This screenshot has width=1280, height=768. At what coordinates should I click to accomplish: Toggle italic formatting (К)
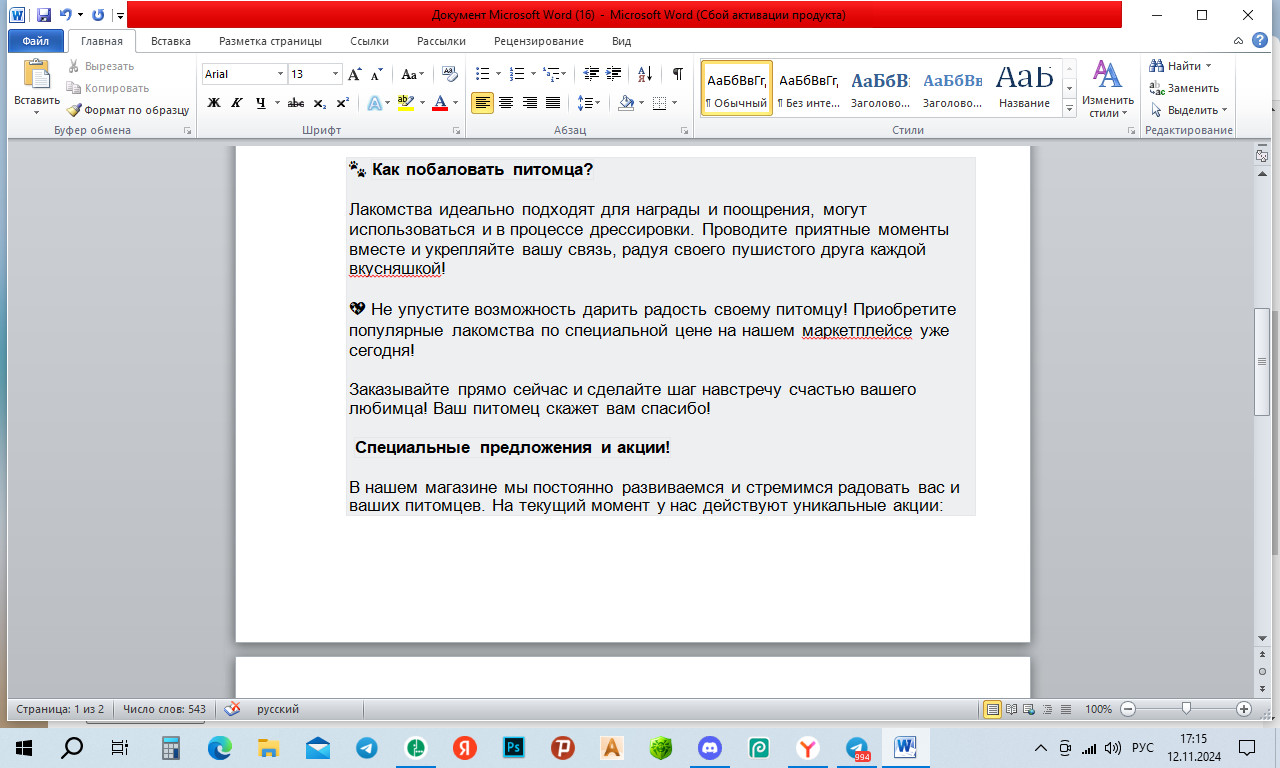pyautogui.click(x=237, y=103)
